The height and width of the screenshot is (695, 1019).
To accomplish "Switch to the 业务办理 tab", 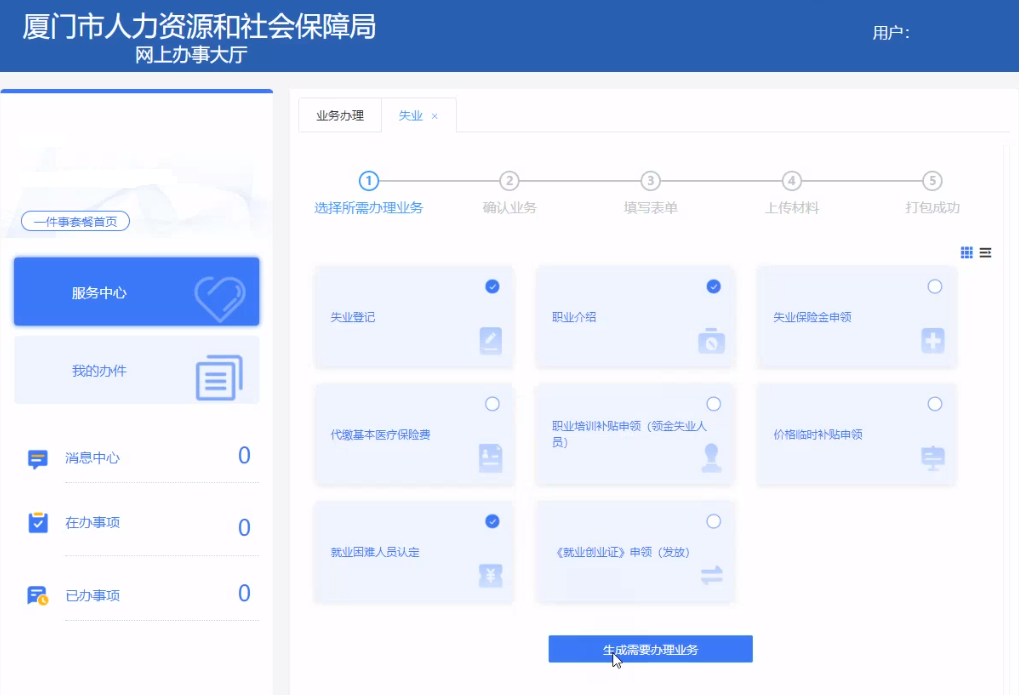I will 338,115.
